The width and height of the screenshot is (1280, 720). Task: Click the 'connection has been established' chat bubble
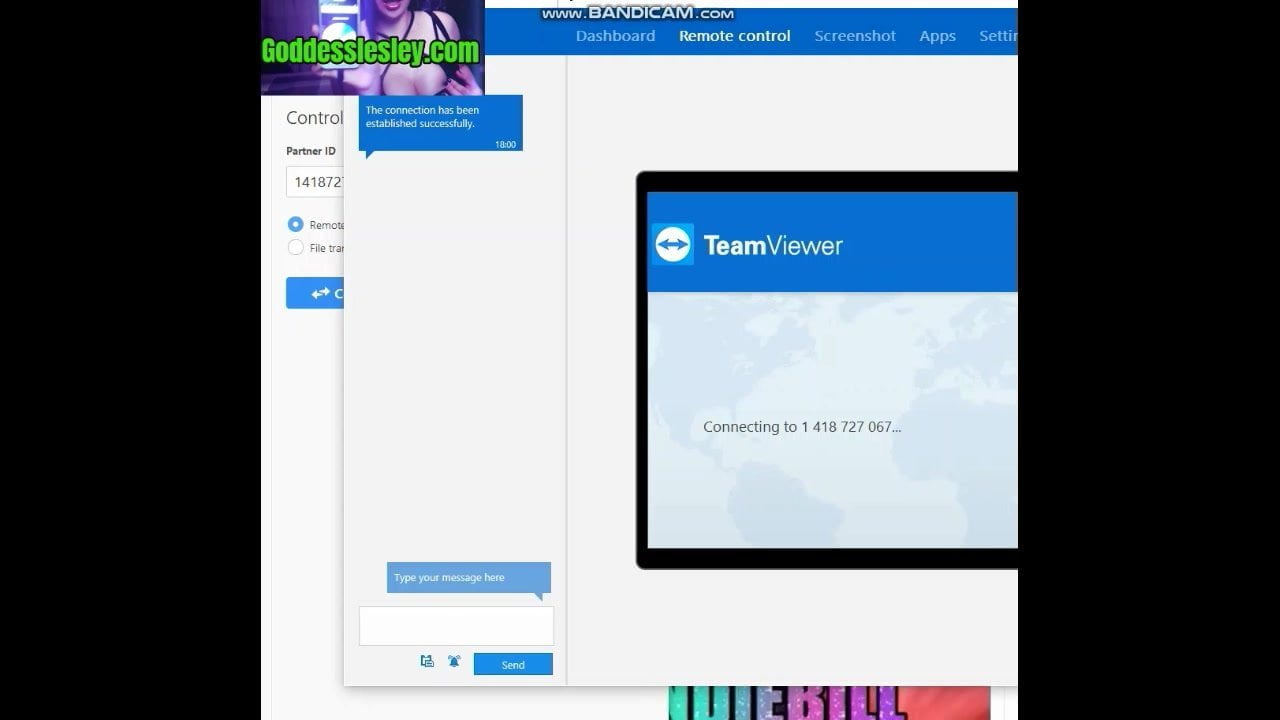(440, 124)
